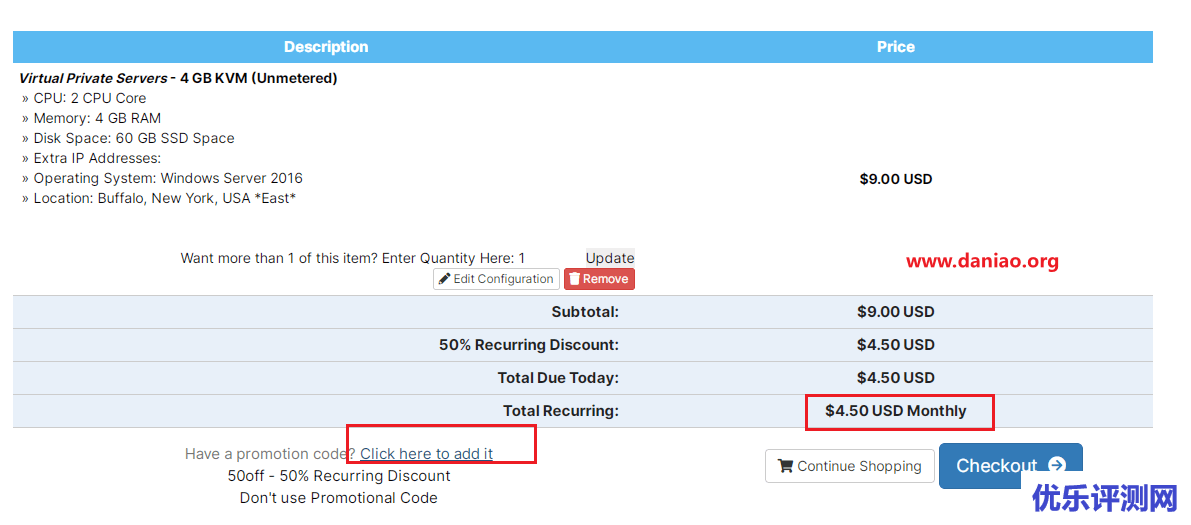Click the quantity field showing 1
This screenshot has width=1191, height=525.
521,258
